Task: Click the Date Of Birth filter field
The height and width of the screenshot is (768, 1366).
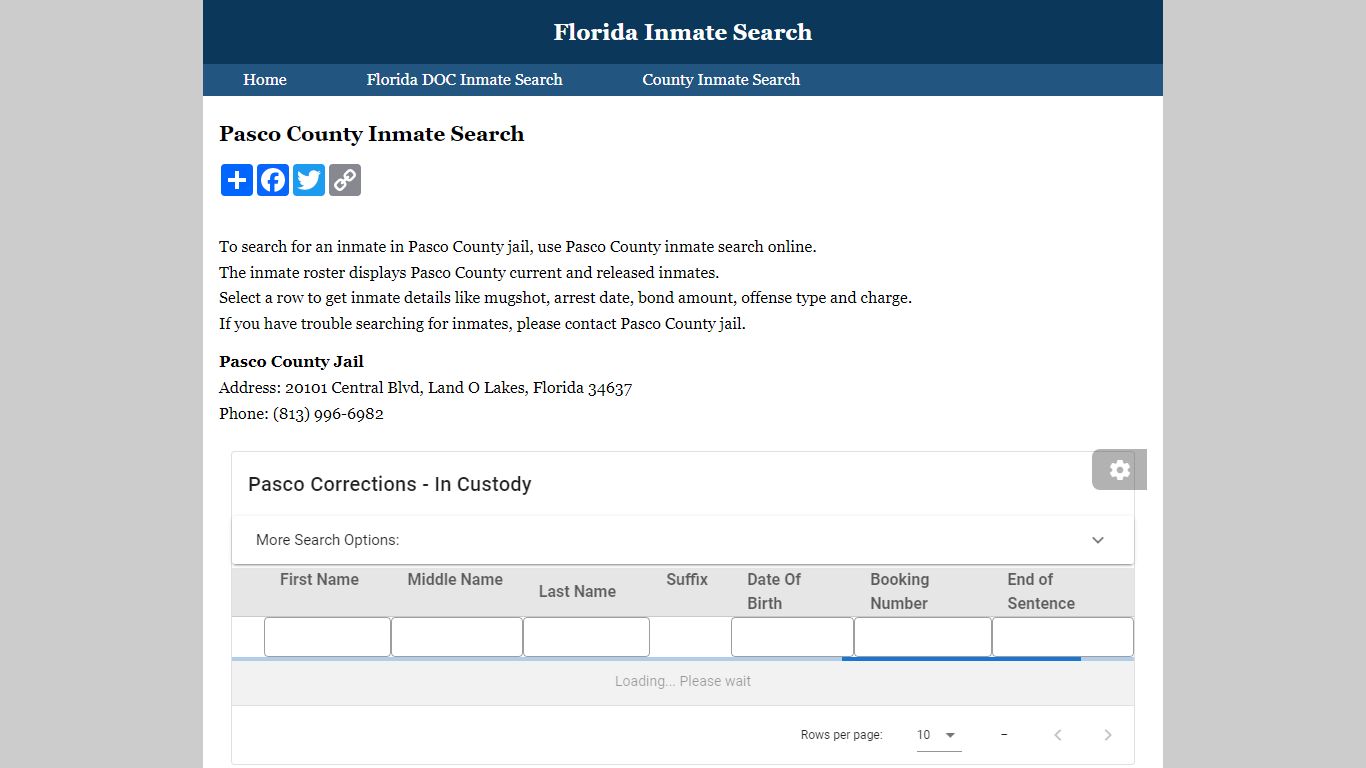Action: tap(792, 637)
